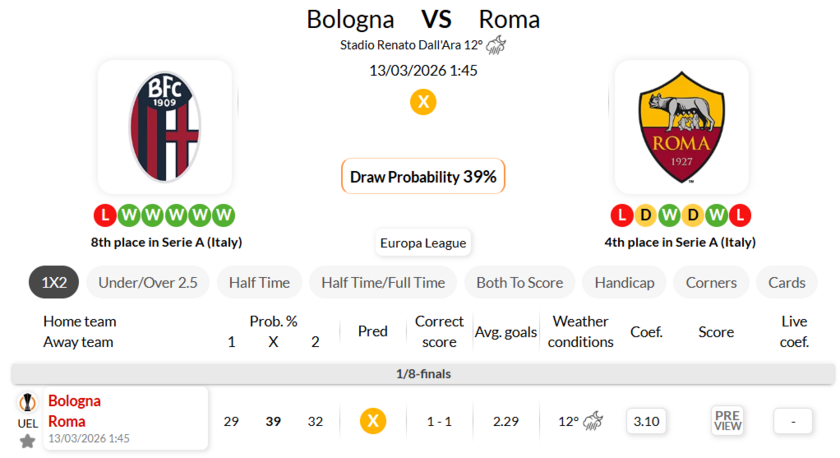Click the UEL Europa League icon in row
The width and height of the screenshot is (840, 458).
28,402
